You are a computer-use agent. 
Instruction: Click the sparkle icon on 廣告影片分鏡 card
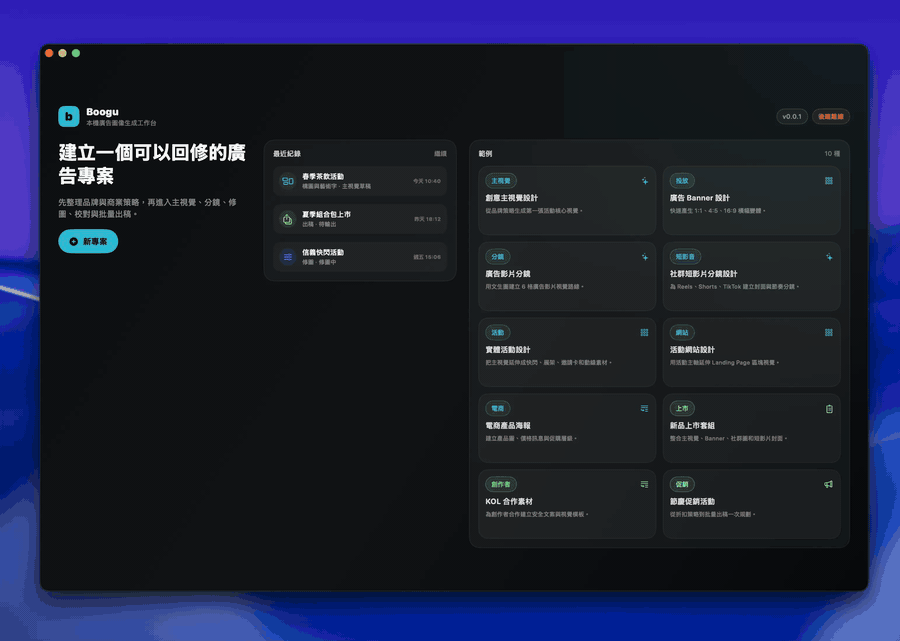(645, 257)
